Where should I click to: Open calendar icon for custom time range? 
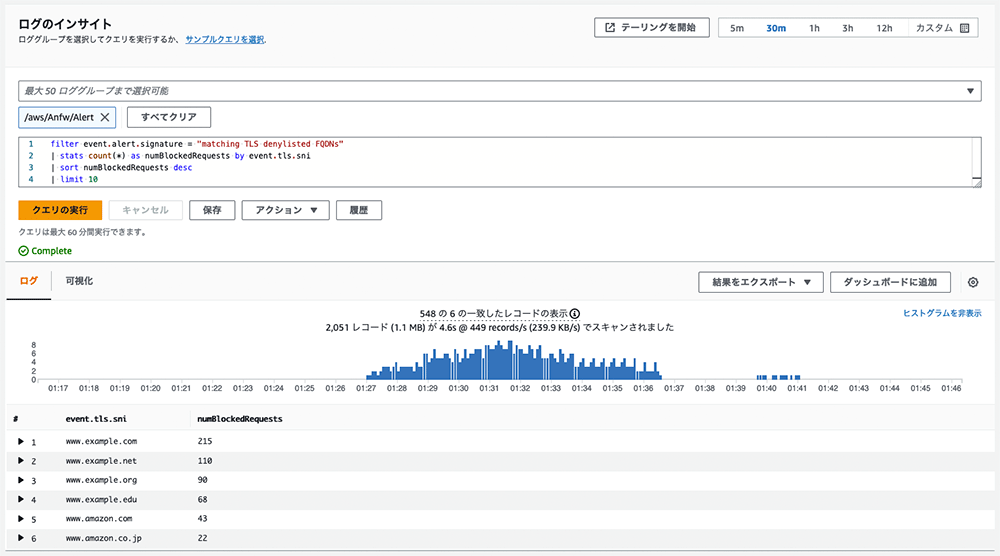[964, 28]
